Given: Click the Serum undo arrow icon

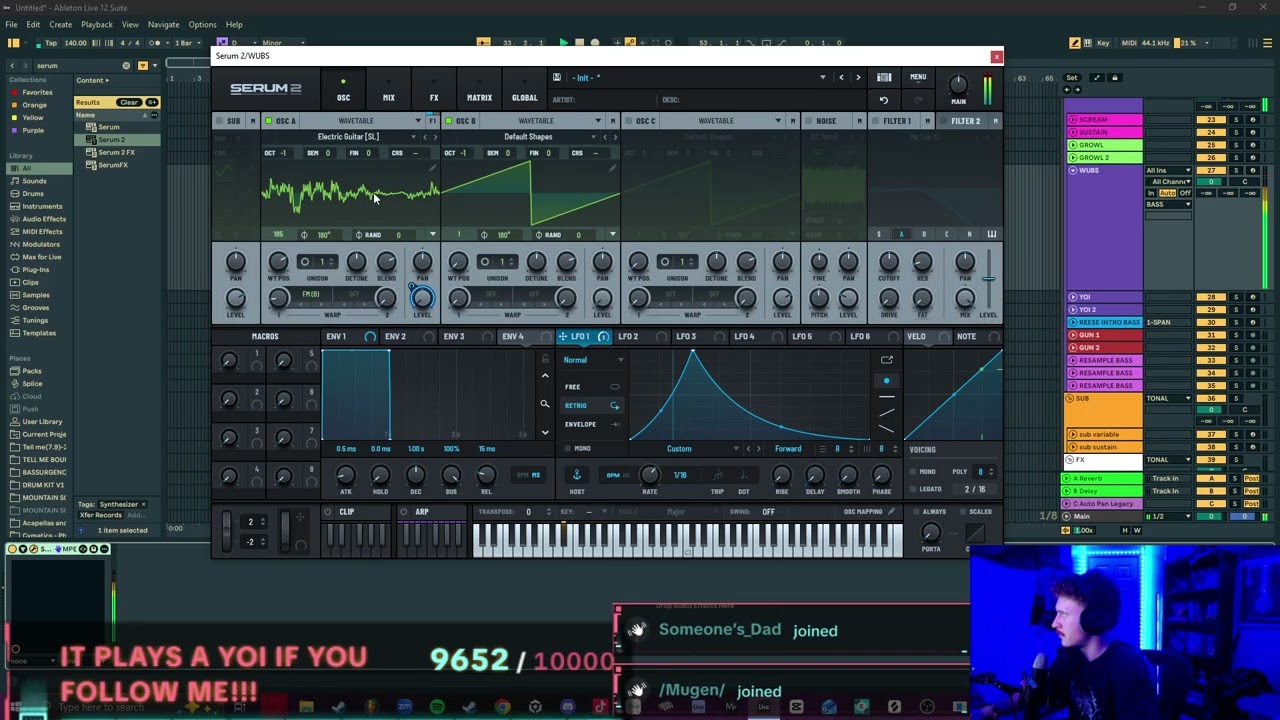Looking at the screenshot, I should pos(884,100).
